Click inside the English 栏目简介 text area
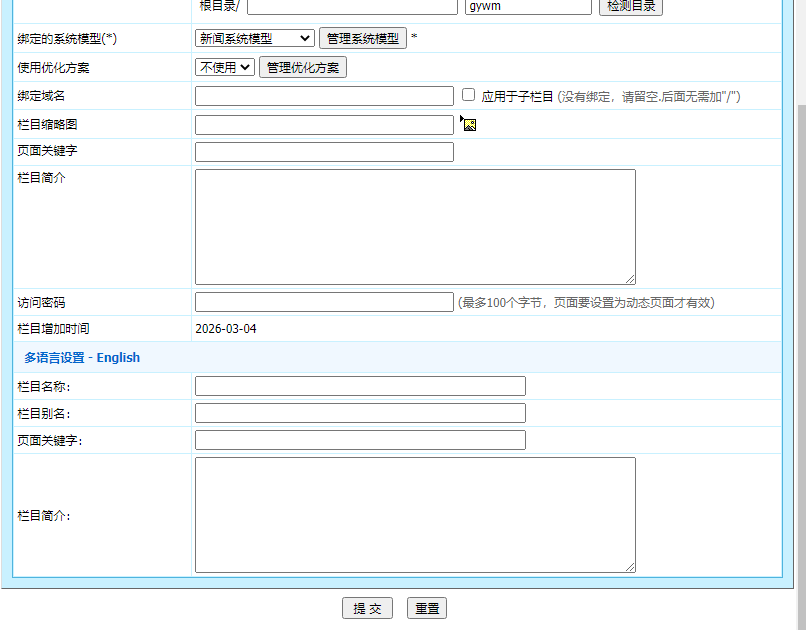This screenshot has height=630, width=806. pyautogui.click(x=415, y=513)
